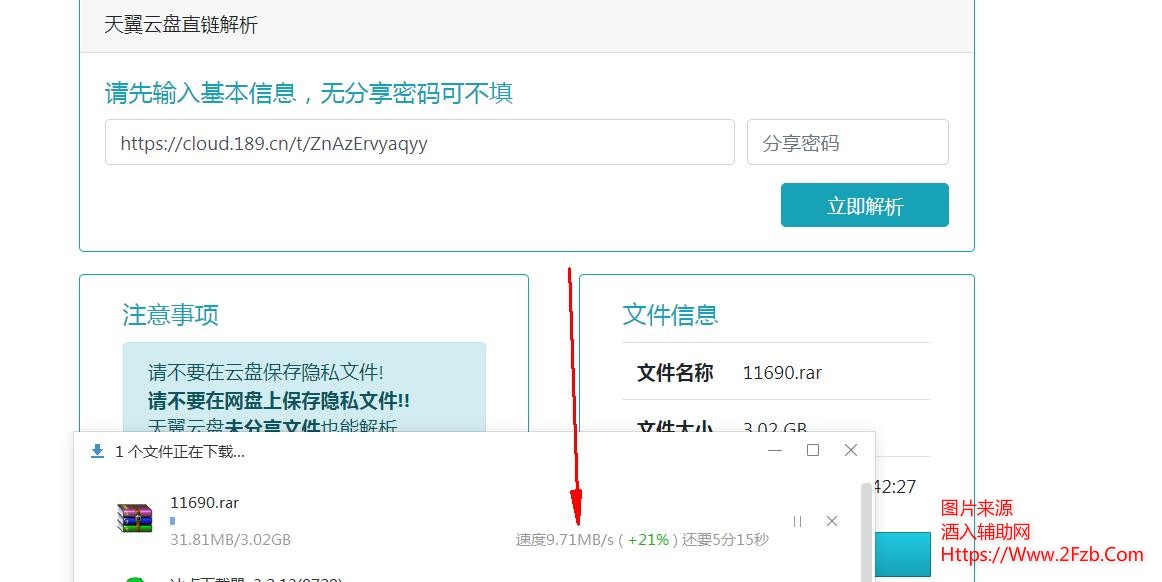Click the 11690.rar name in download list
This screenshot has width=1162, height=582.
click(205, 503)
